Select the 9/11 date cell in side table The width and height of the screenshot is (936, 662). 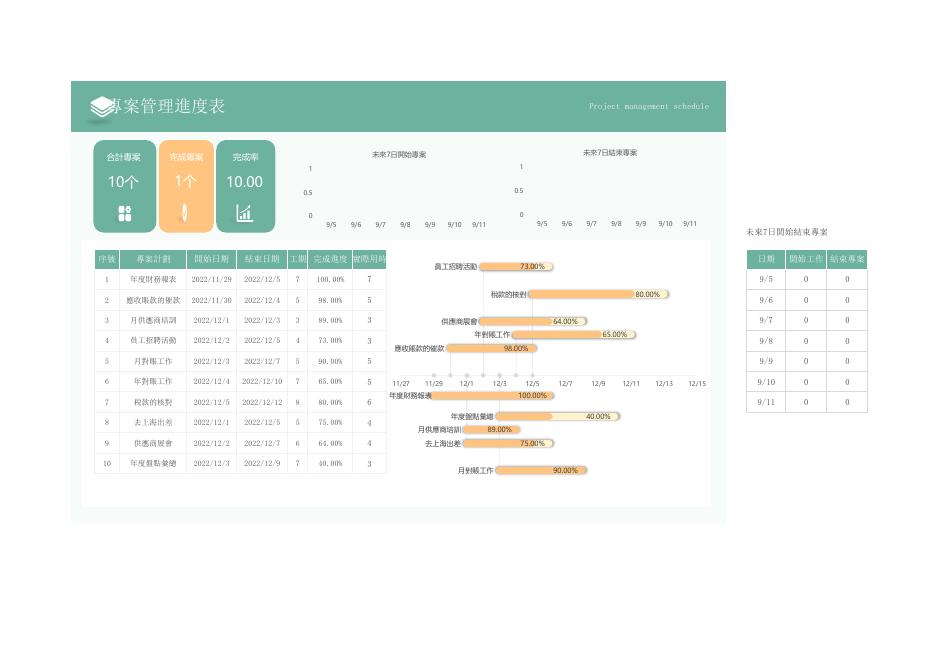point(766,402)
